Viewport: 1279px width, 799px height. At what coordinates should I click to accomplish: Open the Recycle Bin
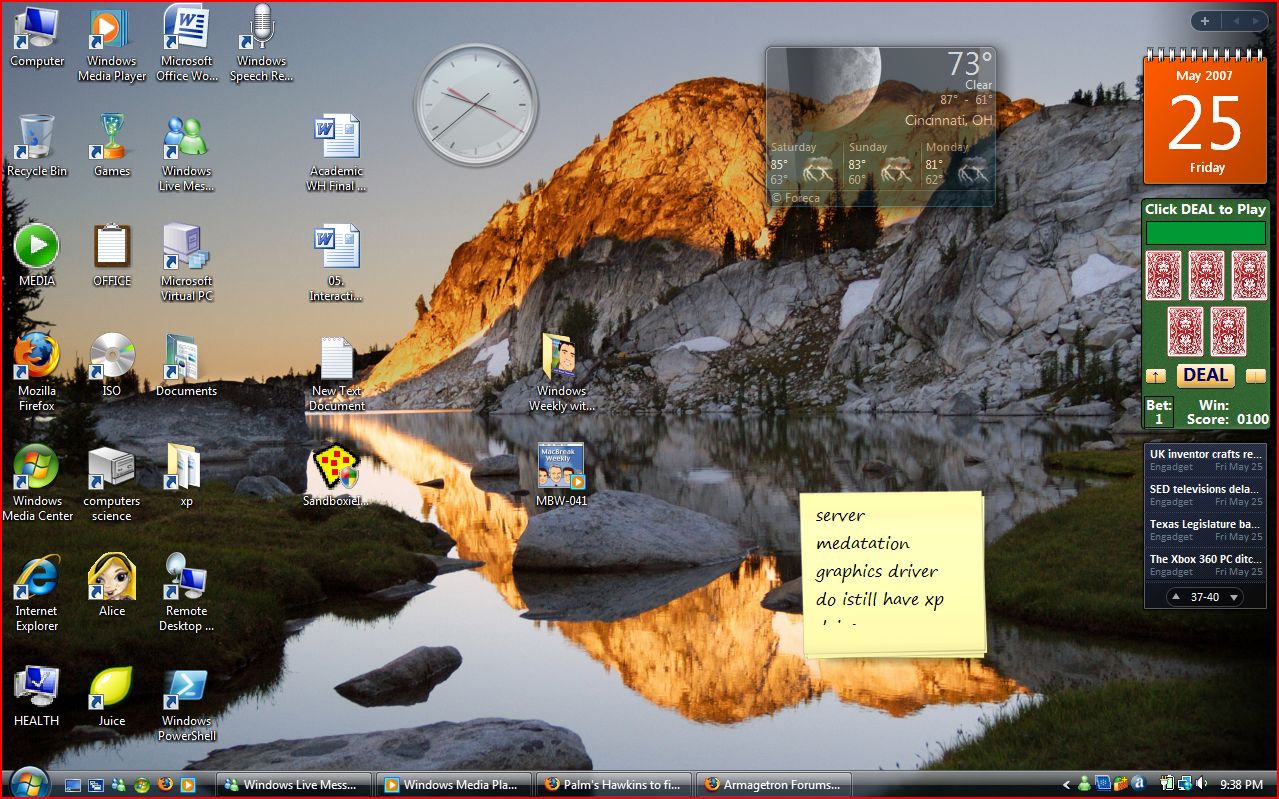click(36, 138)
